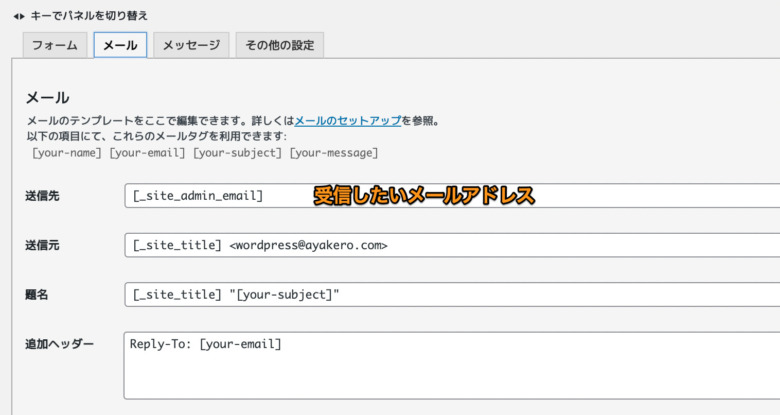Click the 題名 input field
780x415 pixels.
tap(452, 294)
